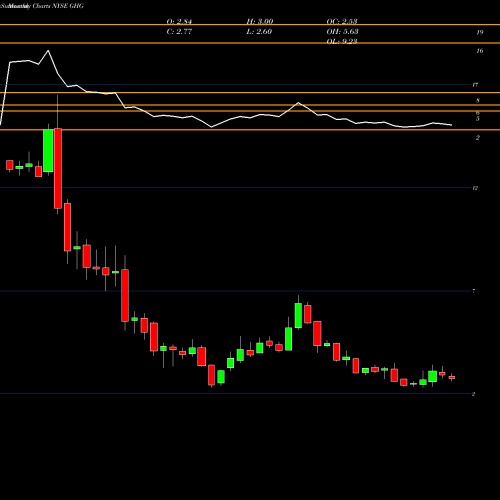Select the low value 'L: 2.60'
This screenshot has height=500, width=500.
259,31
